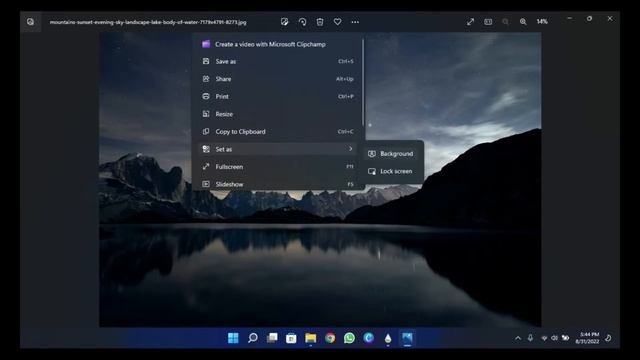Open the Photos gallery icon at top left
The height and width of the screenshot is (360, 640).
pyautogui.click(x=31, y=22)
